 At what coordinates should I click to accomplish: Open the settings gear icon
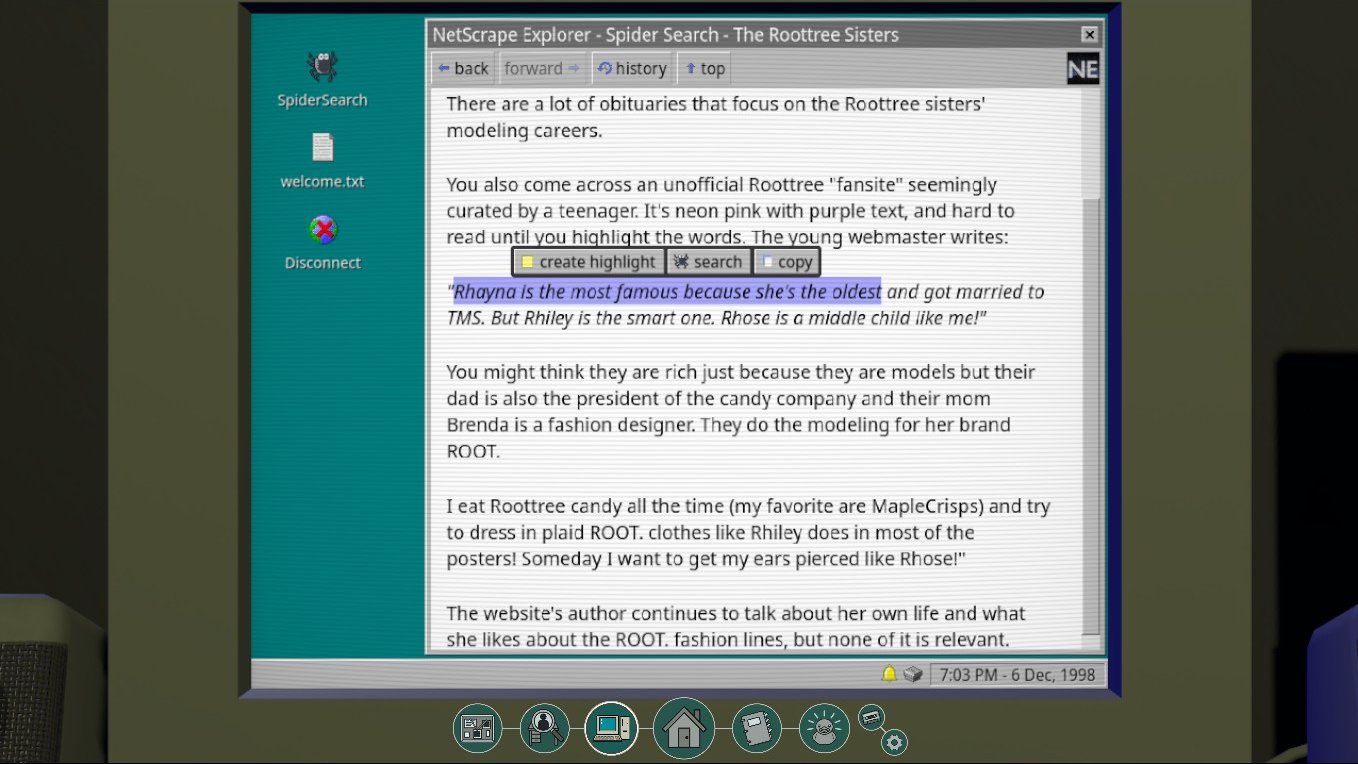coord(894,742)
